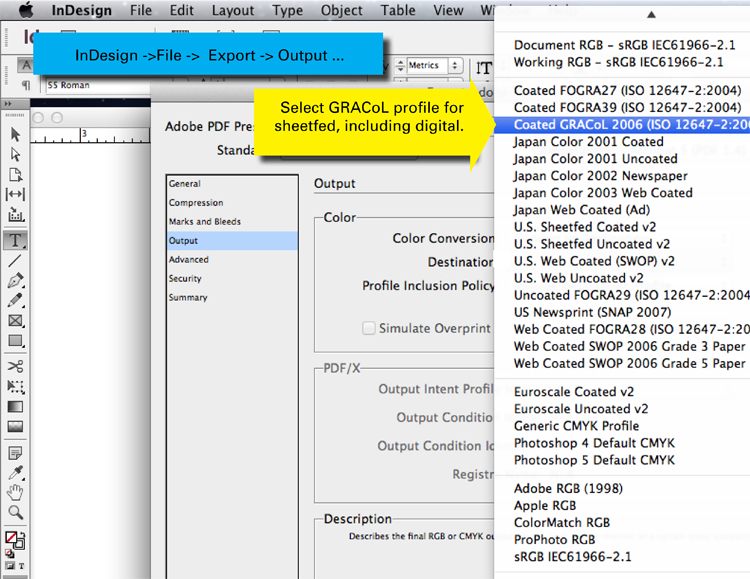750x579 pixels.
Task: Select the Direct Selection tool
Action: click(x=15, y=155)
